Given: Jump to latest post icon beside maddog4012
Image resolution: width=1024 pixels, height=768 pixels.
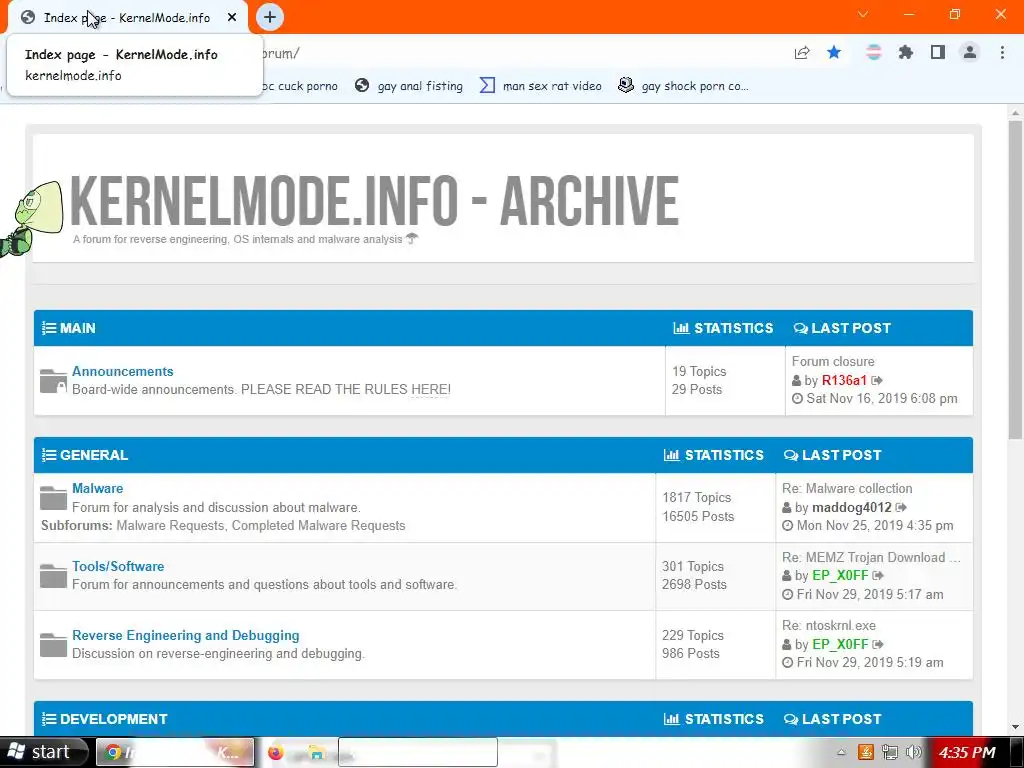Looking at the screenshot, I should [x=901, y=507].
